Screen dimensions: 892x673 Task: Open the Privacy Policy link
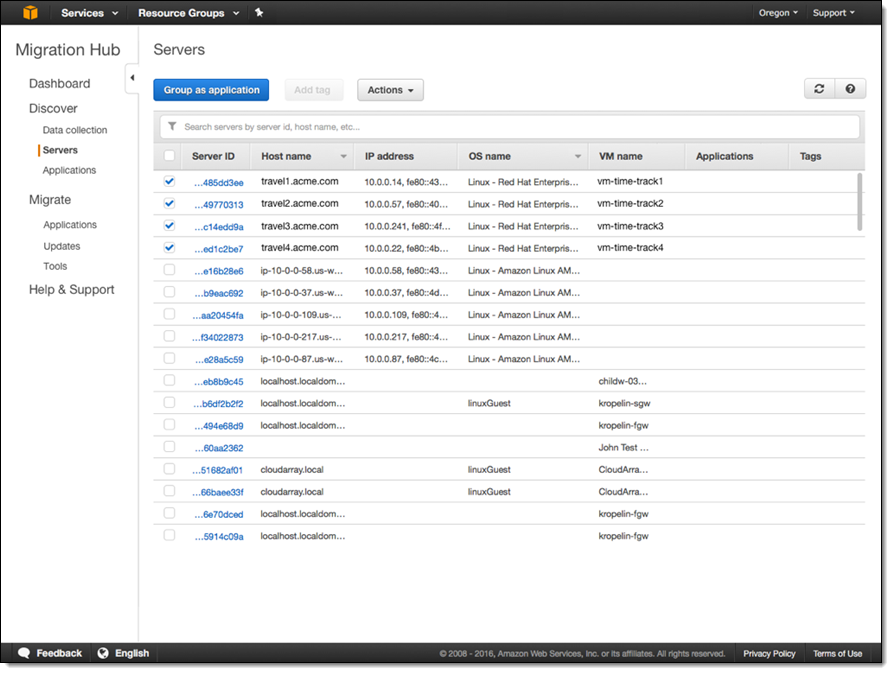point(769,653)
